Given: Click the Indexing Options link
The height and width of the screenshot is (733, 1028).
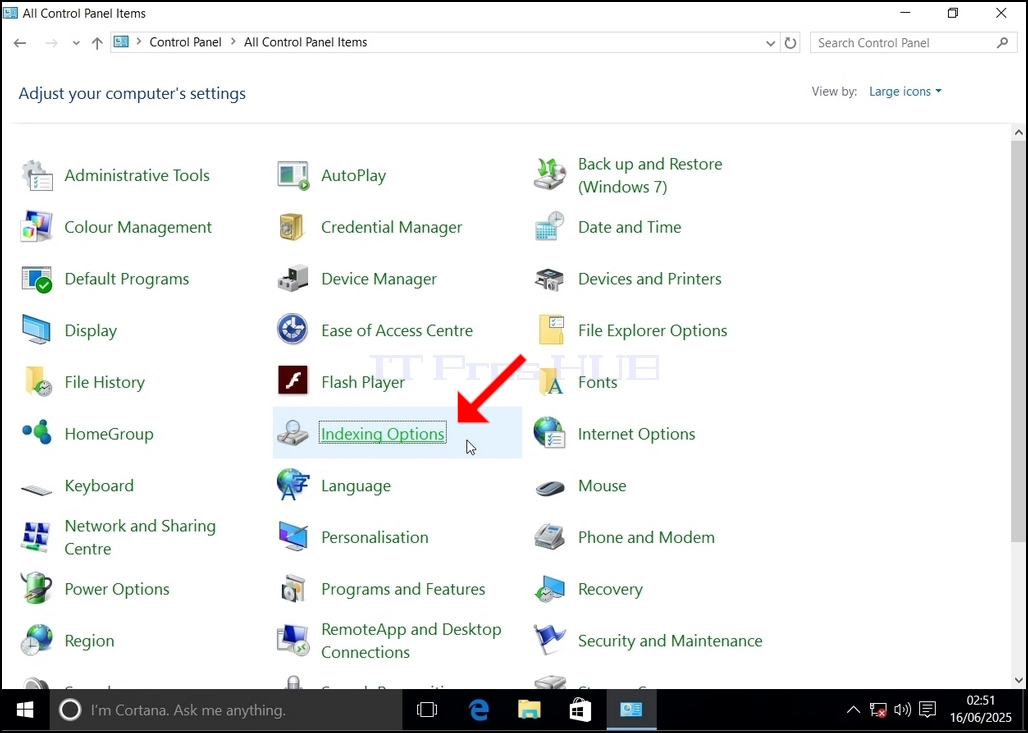Looking at the screenshot, I should point(383,434).
